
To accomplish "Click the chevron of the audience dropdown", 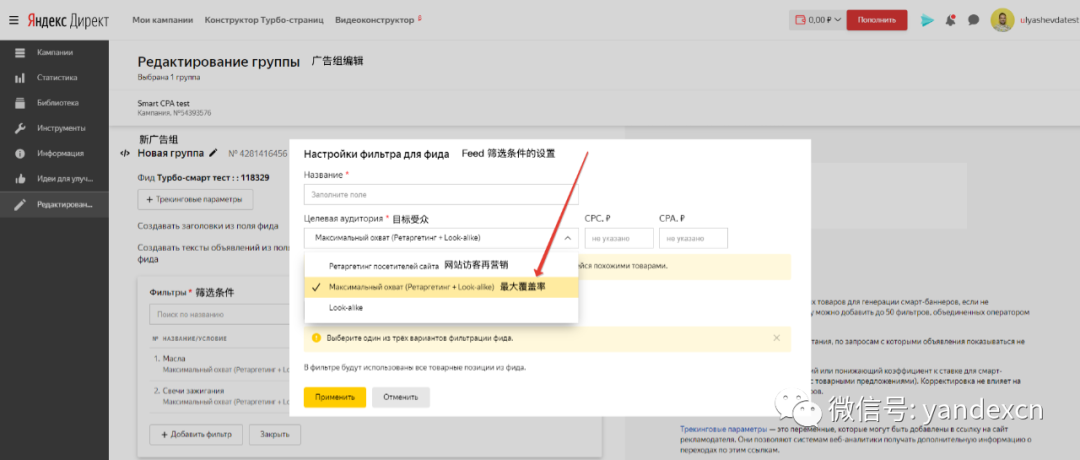I will click(568, 238).
